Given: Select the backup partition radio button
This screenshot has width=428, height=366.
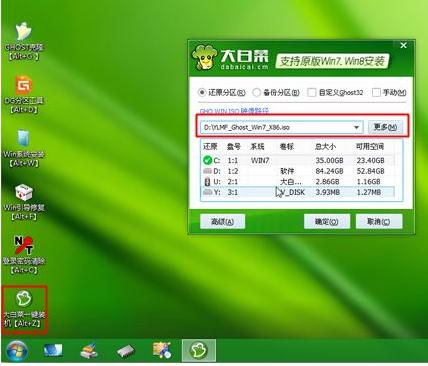Looking at the screenshot, I should coord(256,92).
